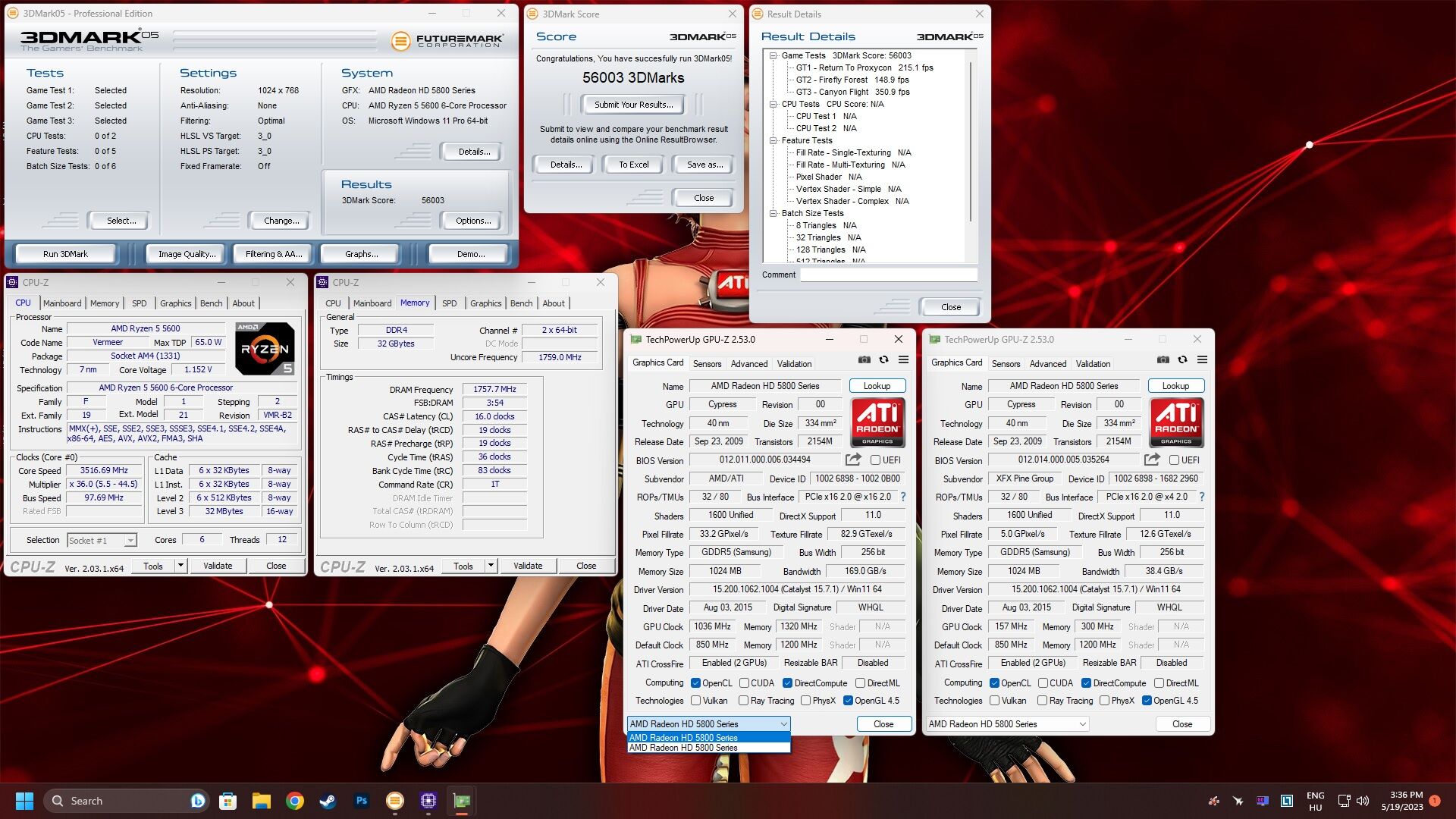Click Submit Your Results... button

click(632, 105)
